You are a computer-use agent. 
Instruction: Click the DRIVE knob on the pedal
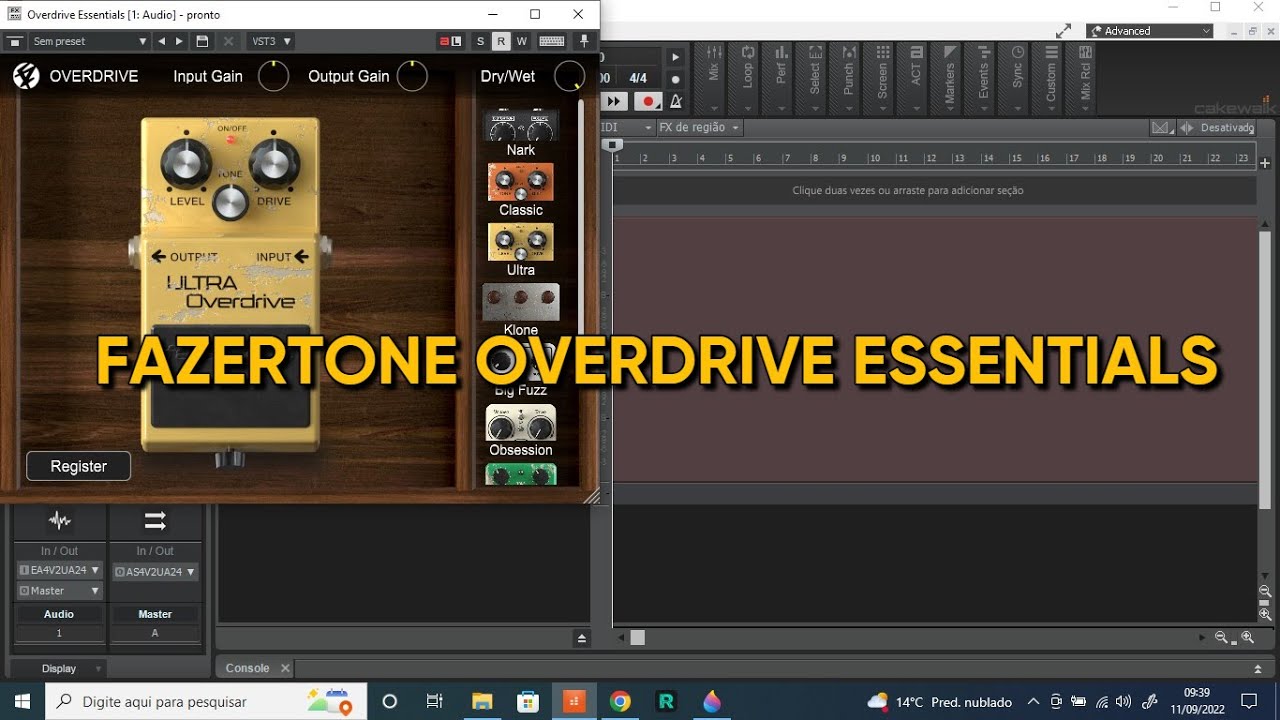[x=274, y=164]
